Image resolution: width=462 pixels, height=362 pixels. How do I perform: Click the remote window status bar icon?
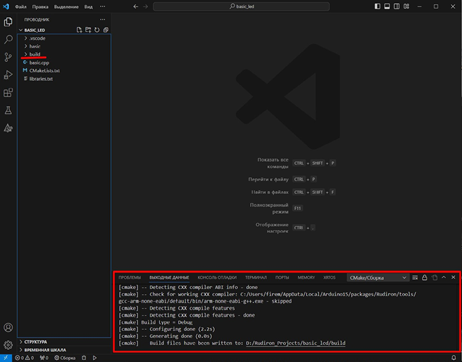(6, 358)
